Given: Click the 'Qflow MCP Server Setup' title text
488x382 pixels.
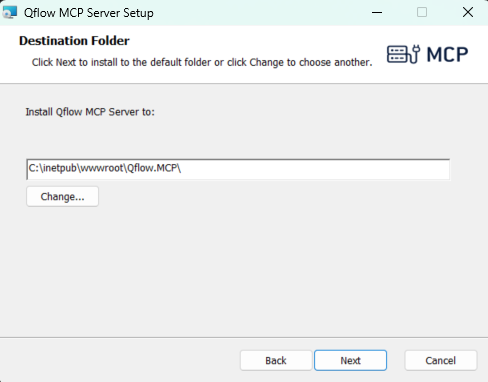Looking at the screenshot, I should [x=89, y=13].
